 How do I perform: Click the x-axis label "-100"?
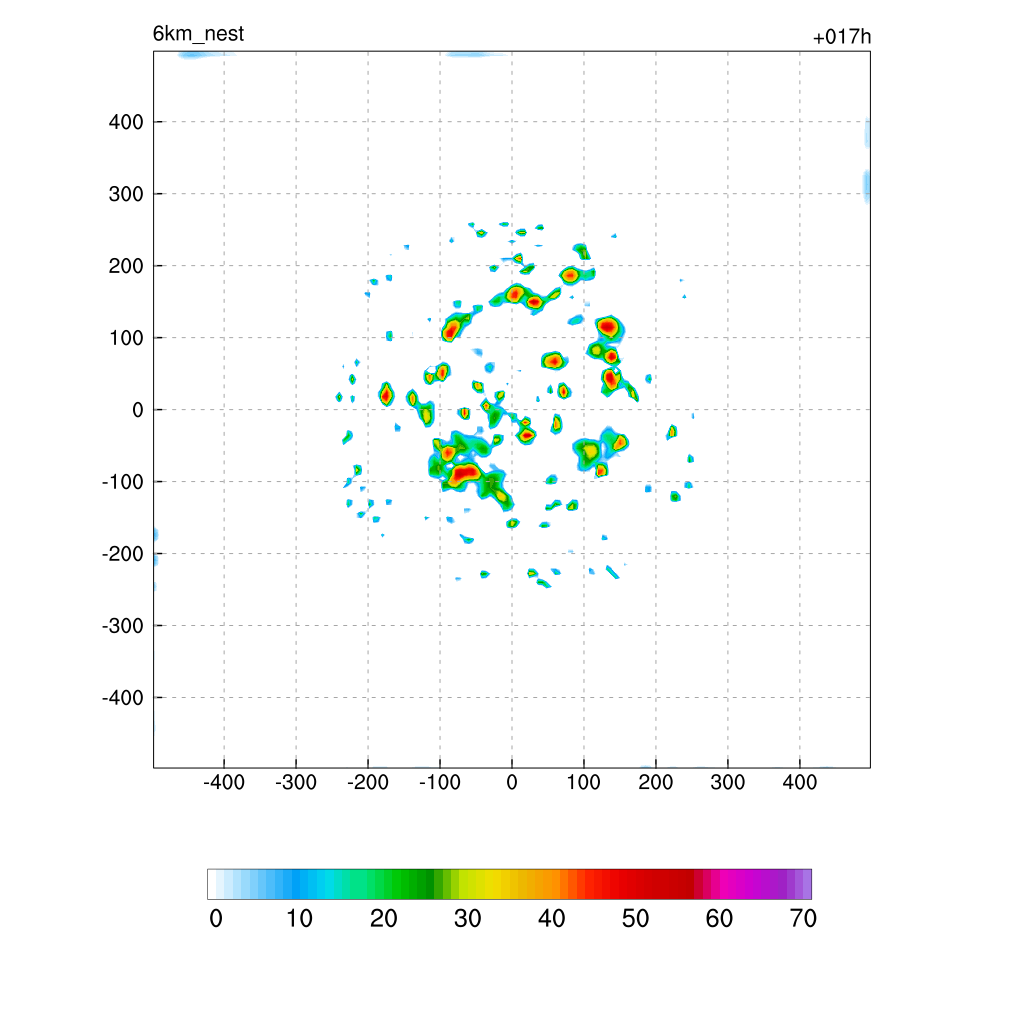440,782
